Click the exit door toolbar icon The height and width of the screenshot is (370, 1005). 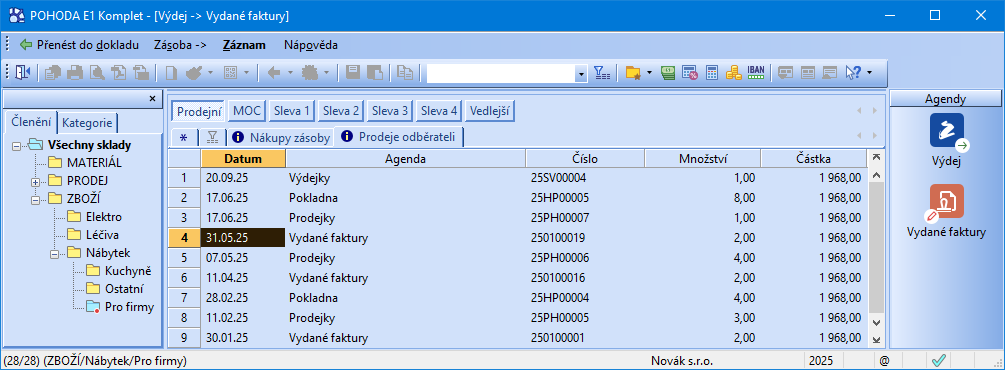pyautogui.click(x=22, y=73)
